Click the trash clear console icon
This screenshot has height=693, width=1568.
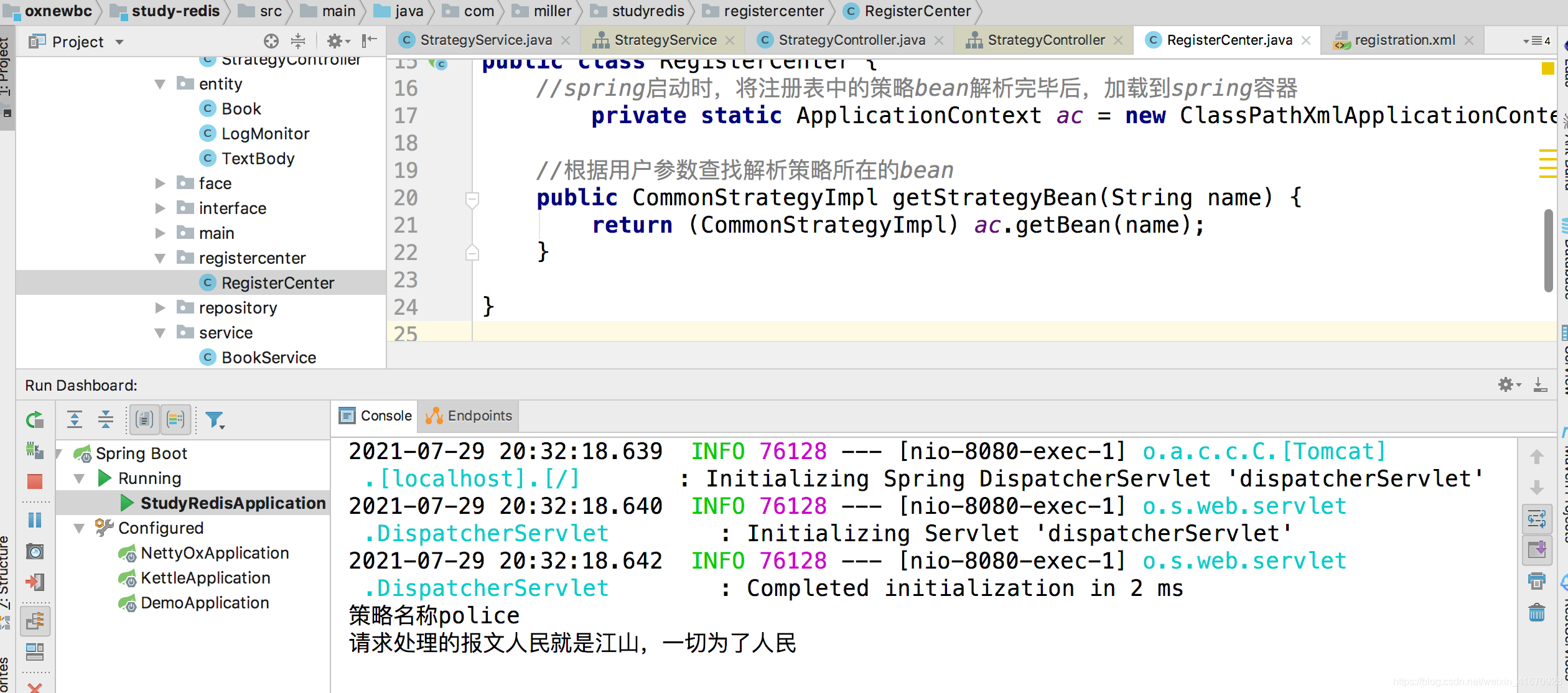(x=1536, y=613)
